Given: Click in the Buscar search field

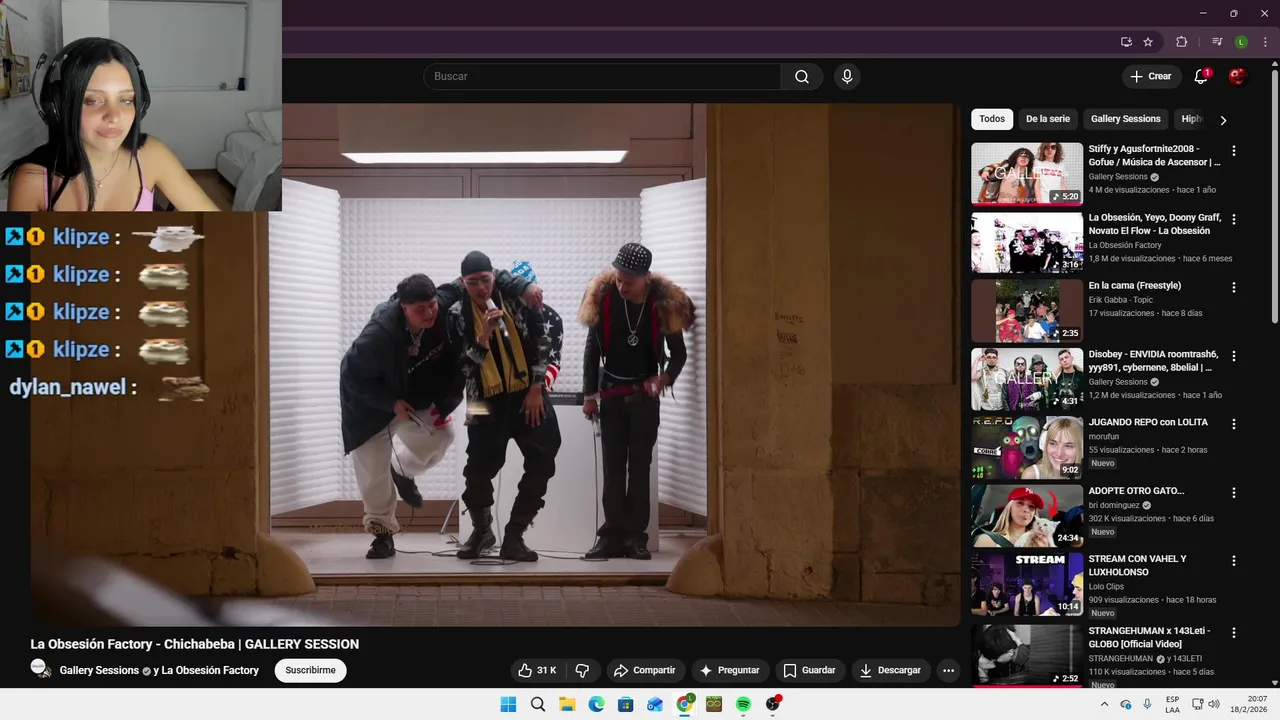Looking at the screenshot, I should point(602,77).
